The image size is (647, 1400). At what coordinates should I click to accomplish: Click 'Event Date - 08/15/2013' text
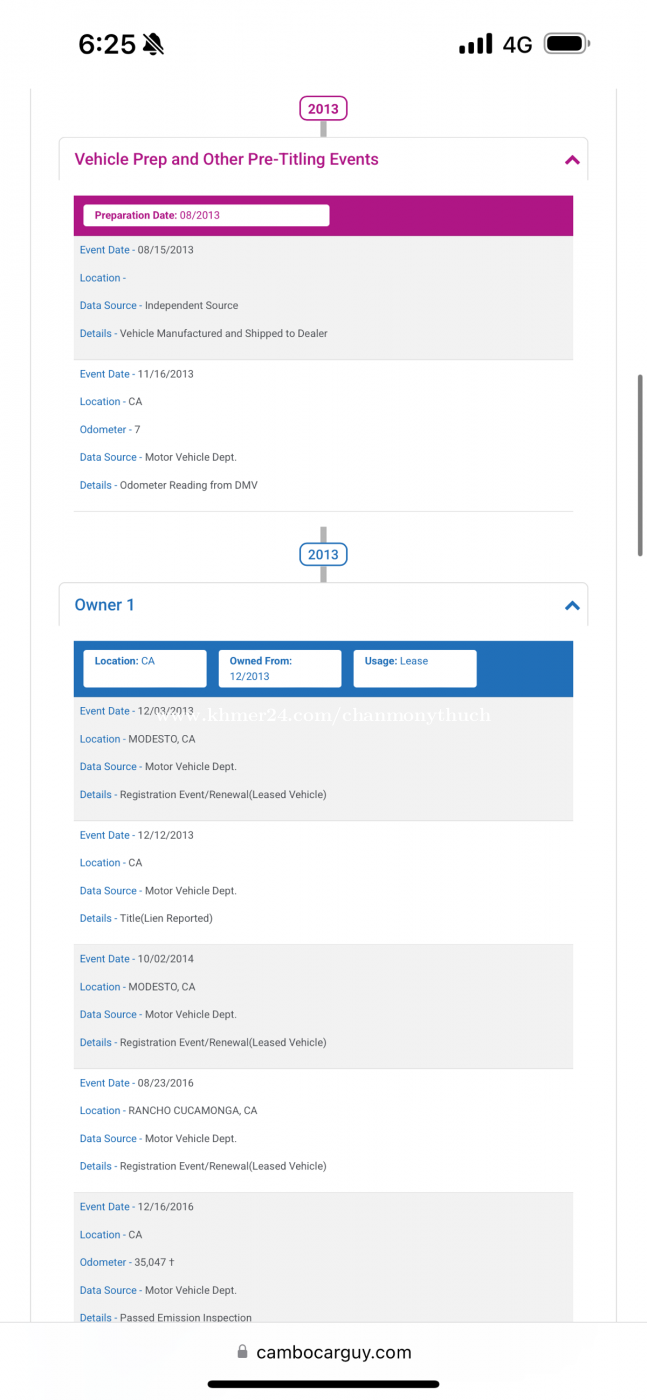point(137,250)
